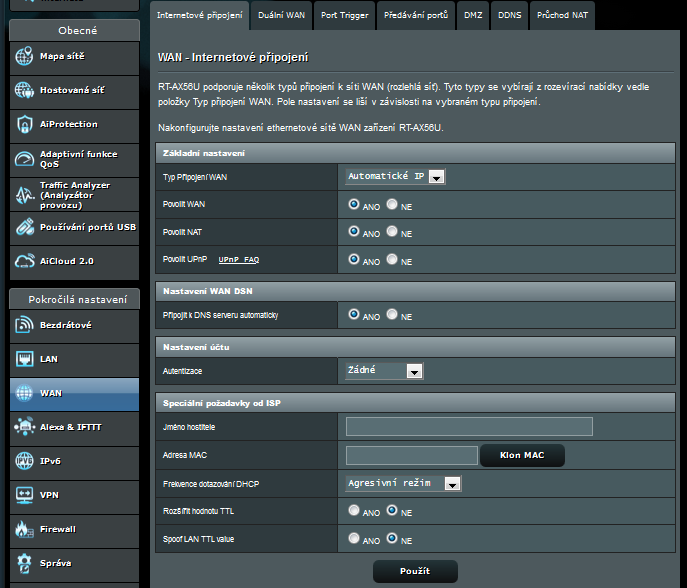Screen dimensions: 687x588
Task: Open the Autentizace dropdown
Action: (384, 371)
